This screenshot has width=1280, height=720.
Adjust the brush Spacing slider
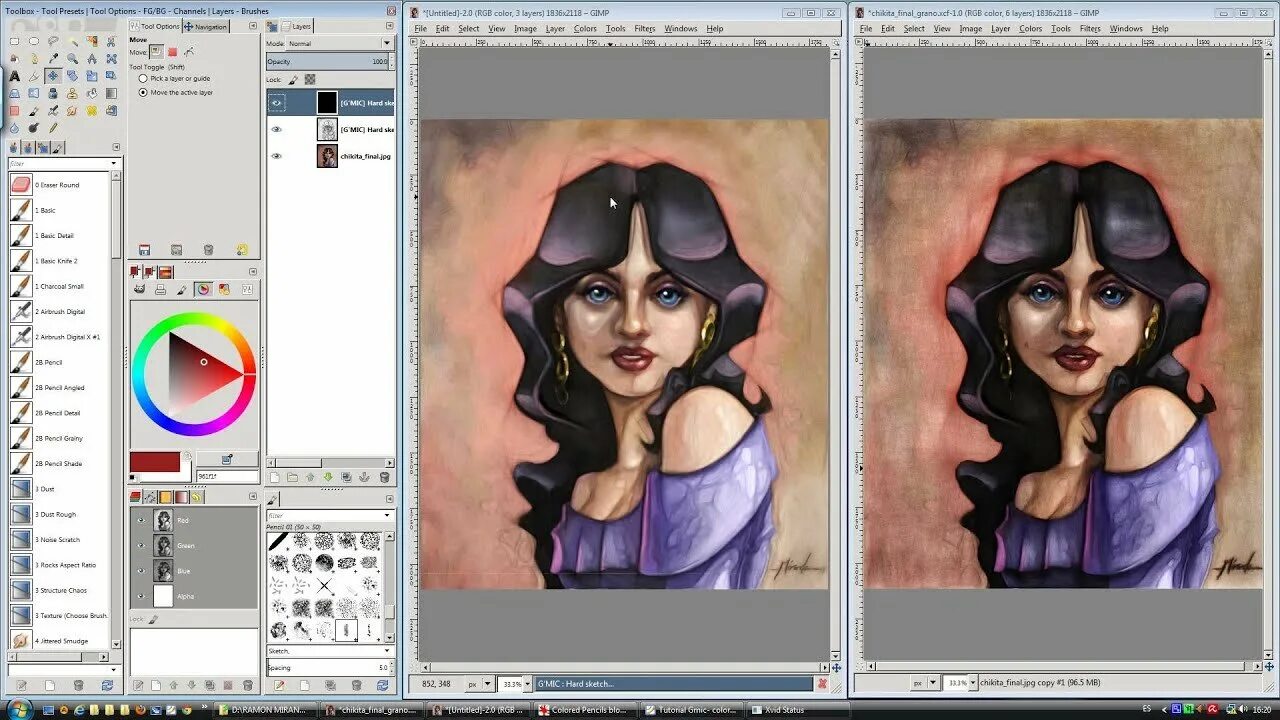click(328, 667)
